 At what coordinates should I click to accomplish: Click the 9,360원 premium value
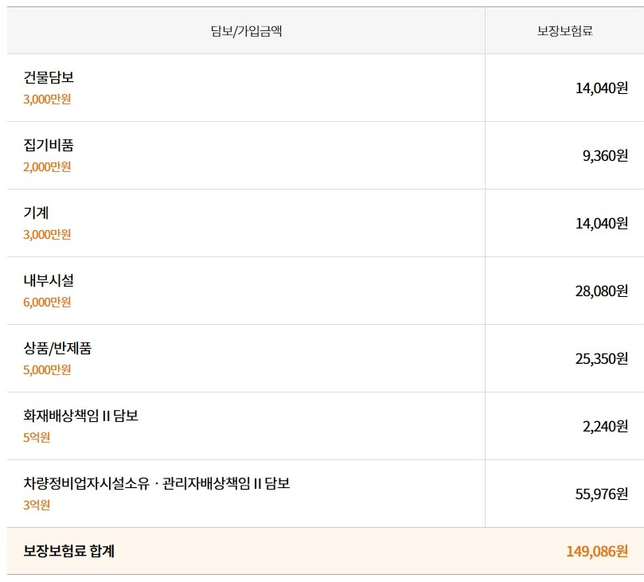pos(605,156)
